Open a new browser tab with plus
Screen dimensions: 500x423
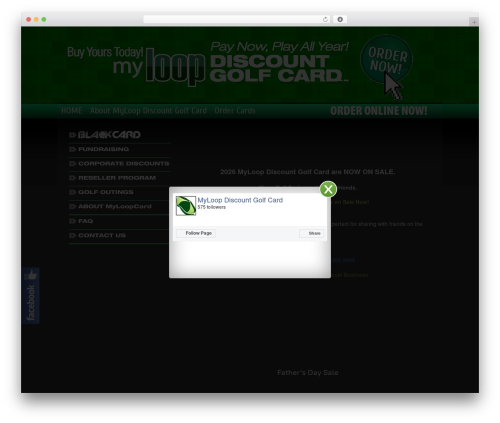coord(474,22)
